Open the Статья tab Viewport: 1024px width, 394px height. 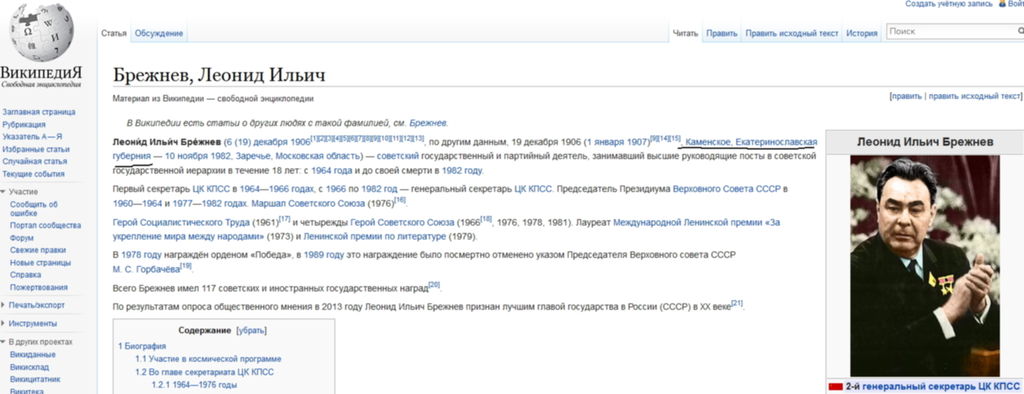[114, 33]
